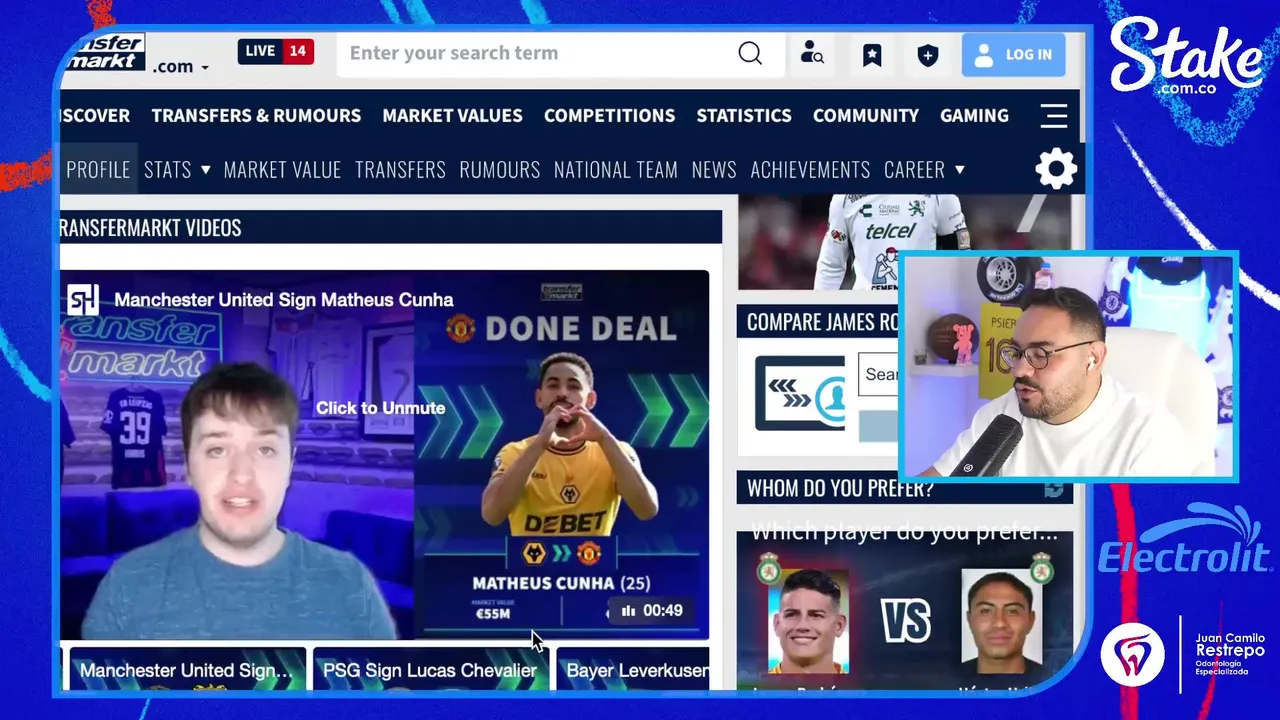This screenshot has width=1280, height=720.
Task: Click the Transfermarkt logo
Action: click(103, 52)
